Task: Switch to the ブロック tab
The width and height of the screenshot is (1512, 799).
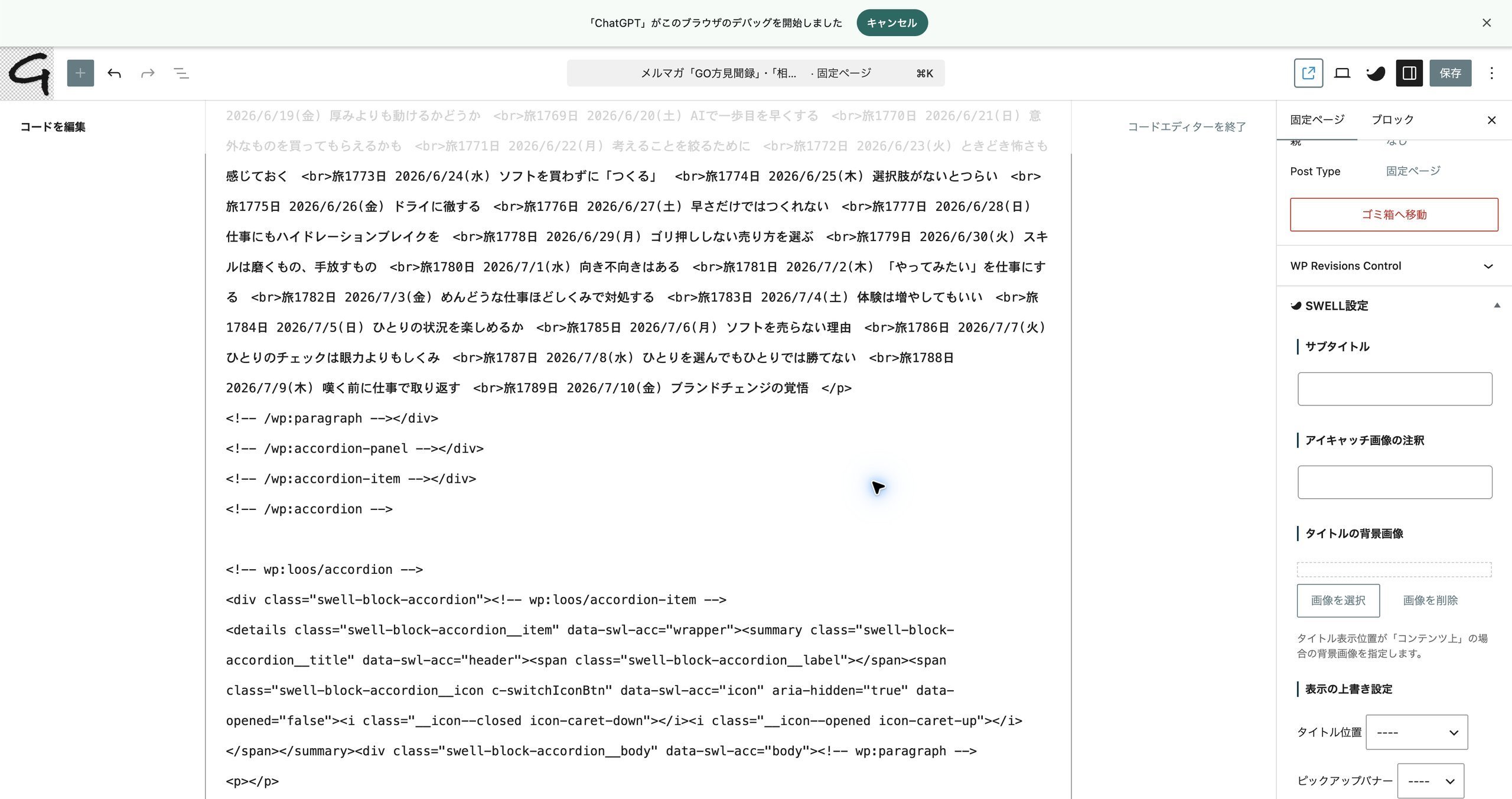Action: 1392,120
